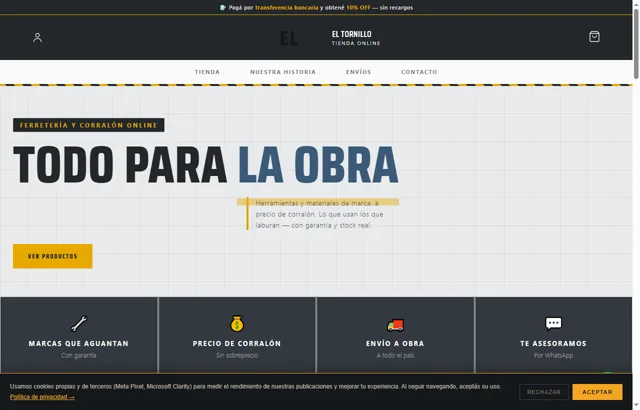Click the scrollbar down arrow
This screenshot has height=410, width=640.
[636, 406]
